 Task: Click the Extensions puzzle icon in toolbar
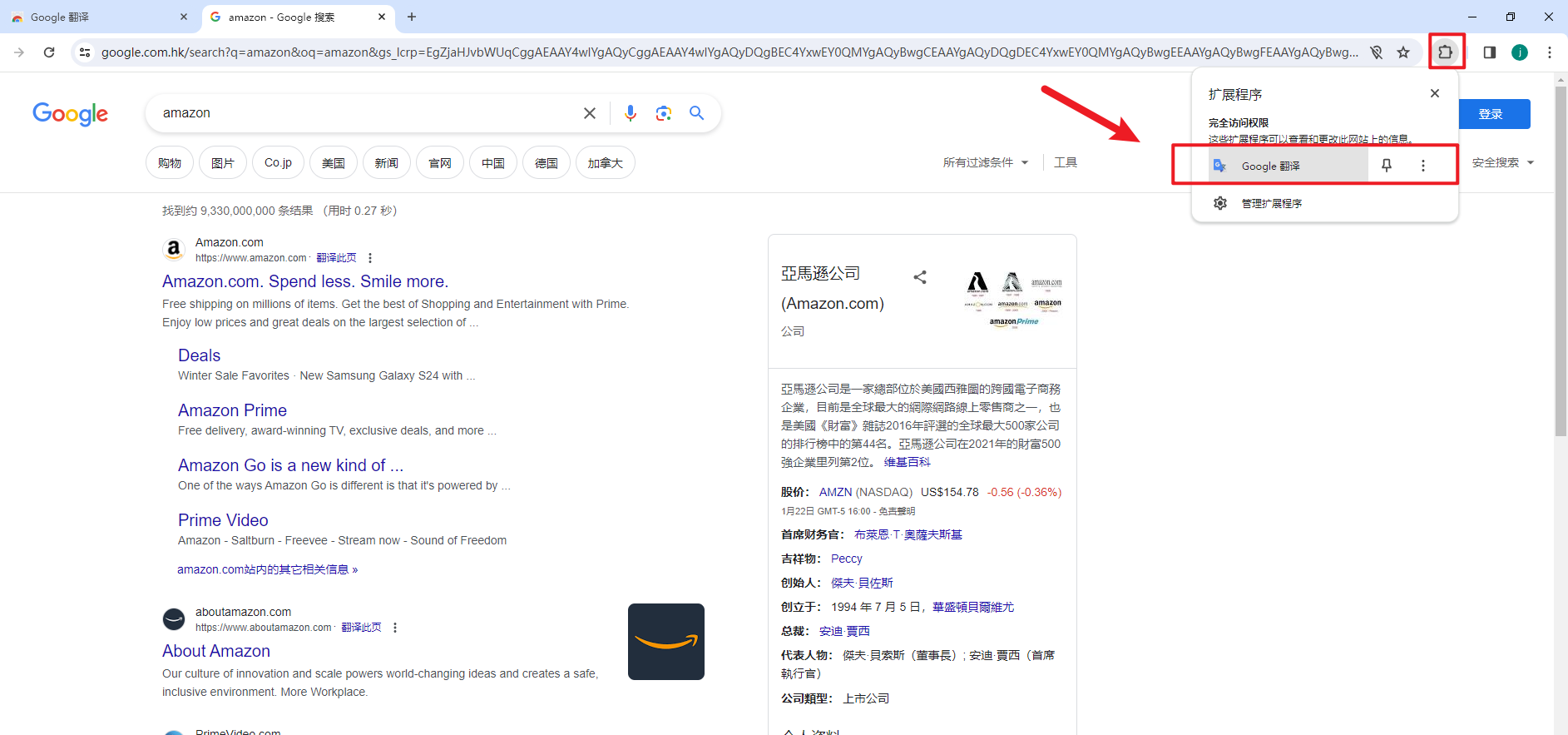point(1446,52)
